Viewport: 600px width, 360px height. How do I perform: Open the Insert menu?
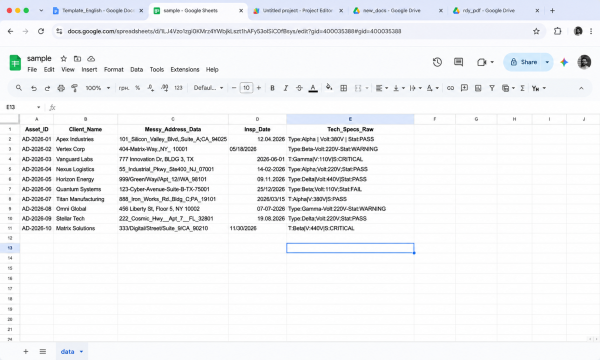coord(89,70)
